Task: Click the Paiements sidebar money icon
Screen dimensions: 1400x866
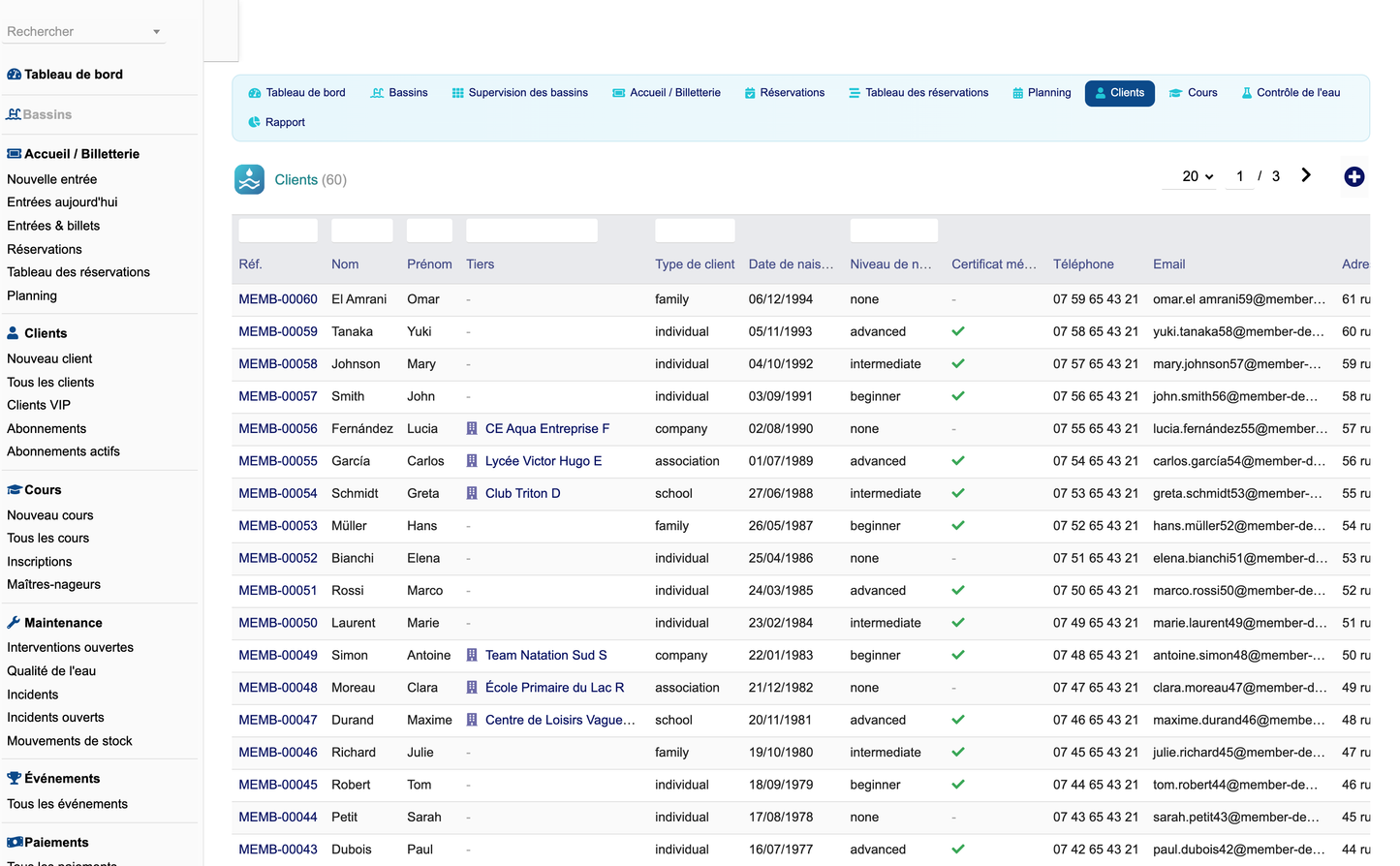Action: [x=15, y=843]
